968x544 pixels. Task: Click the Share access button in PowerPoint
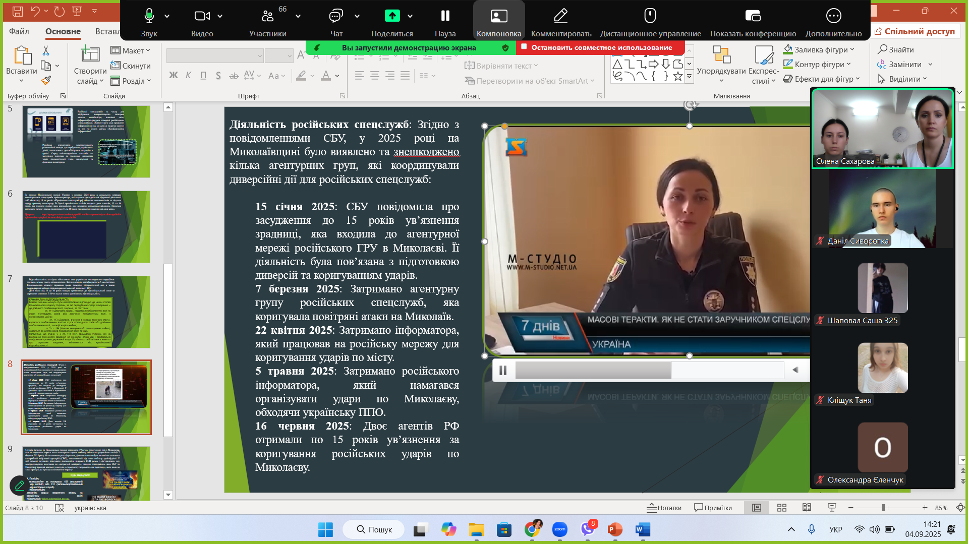pyautogui.click(x=914, y=31)
